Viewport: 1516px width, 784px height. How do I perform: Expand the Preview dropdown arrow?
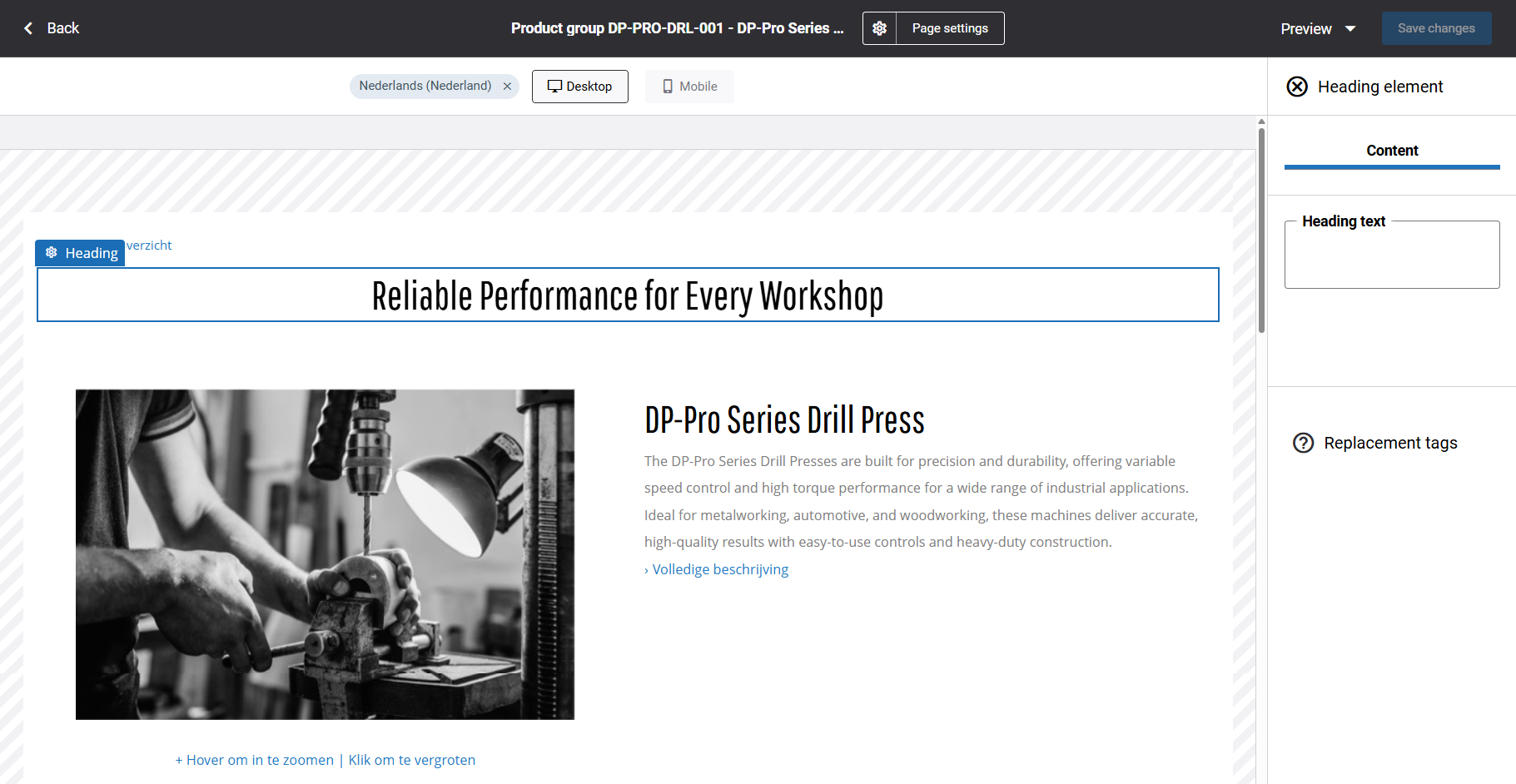pos(1350,29)
